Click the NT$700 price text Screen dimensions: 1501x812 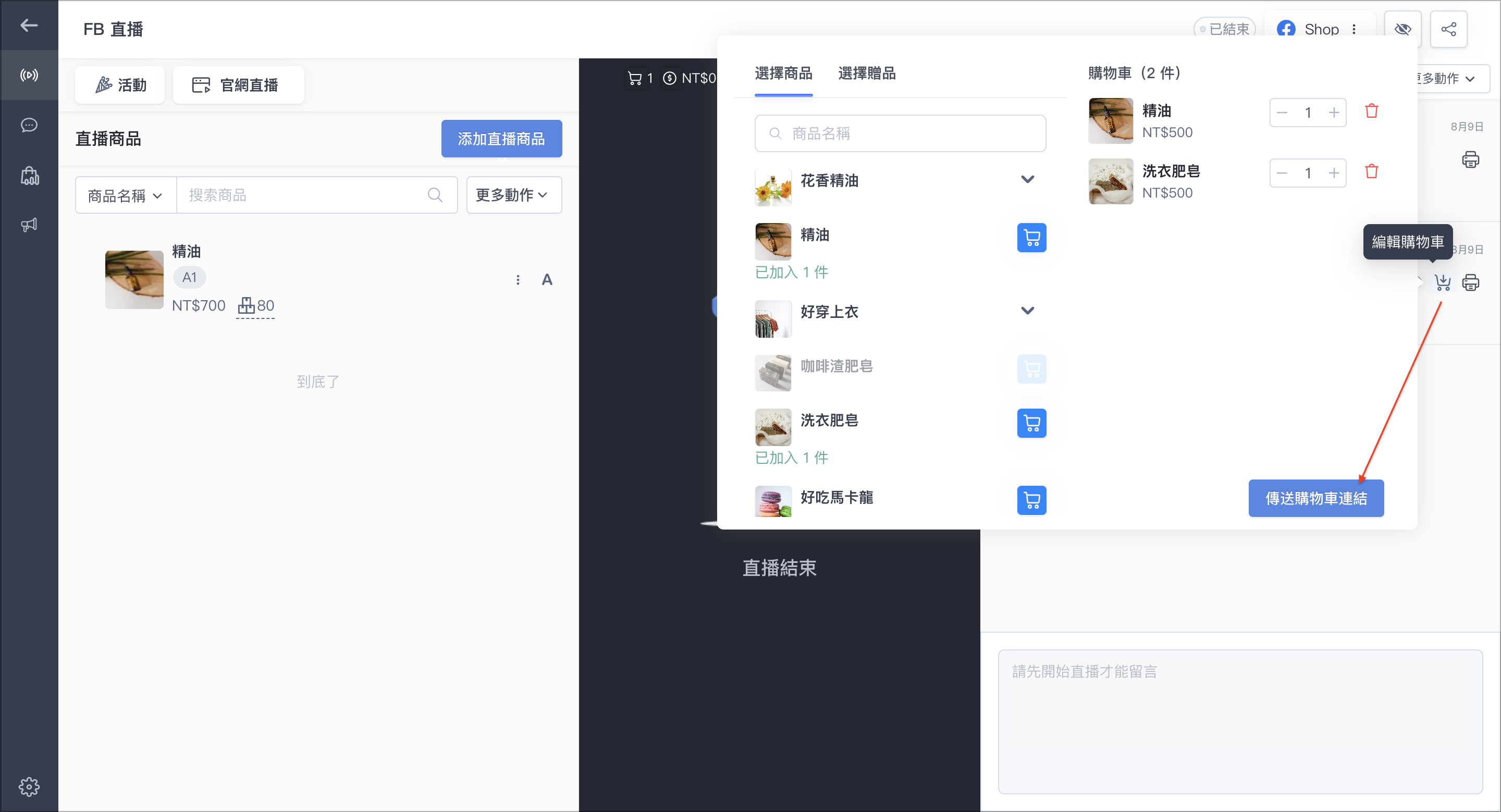pyautogui.click(x=198, y=305)
